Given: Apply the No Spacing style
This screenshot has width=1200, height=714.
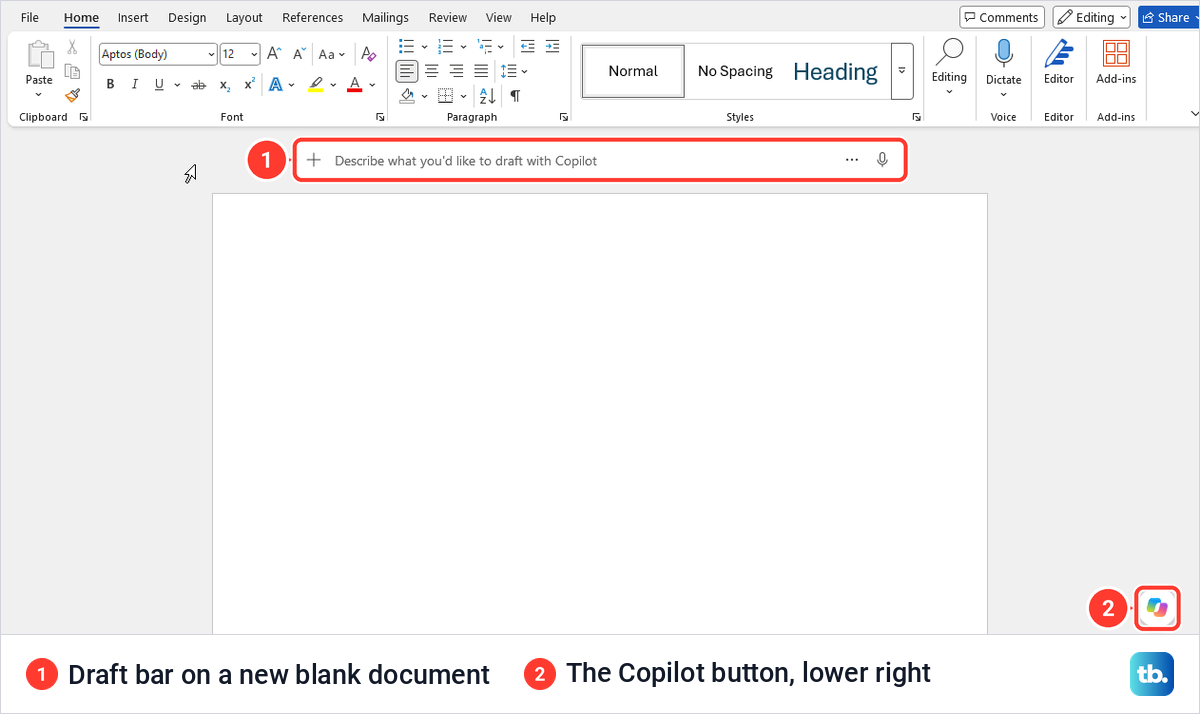Looking at the screenshot, I should pos(735,71).
